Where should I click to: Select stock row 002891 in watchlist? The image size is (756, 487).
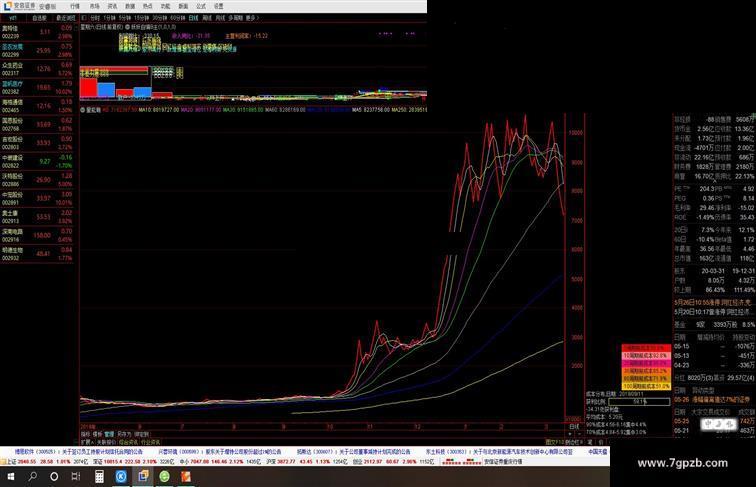[37, 198]
